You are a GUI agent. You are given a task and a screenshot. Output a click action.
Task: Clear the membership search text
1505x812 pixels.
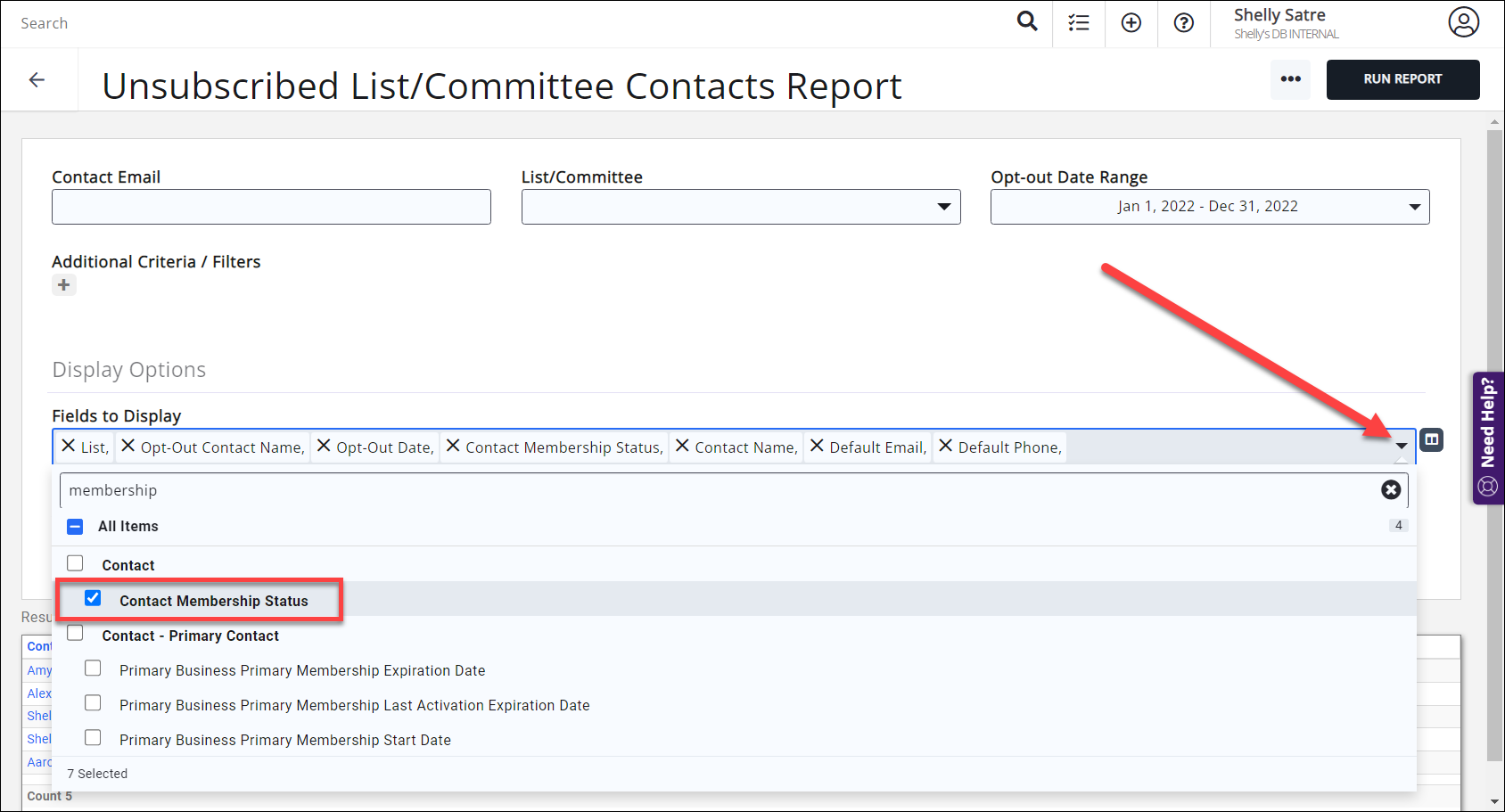tap(1390, 489)
